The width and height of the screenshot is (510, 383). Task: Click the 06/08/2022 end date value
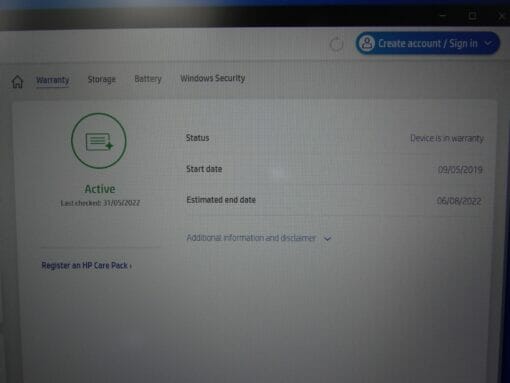point(459,201)
